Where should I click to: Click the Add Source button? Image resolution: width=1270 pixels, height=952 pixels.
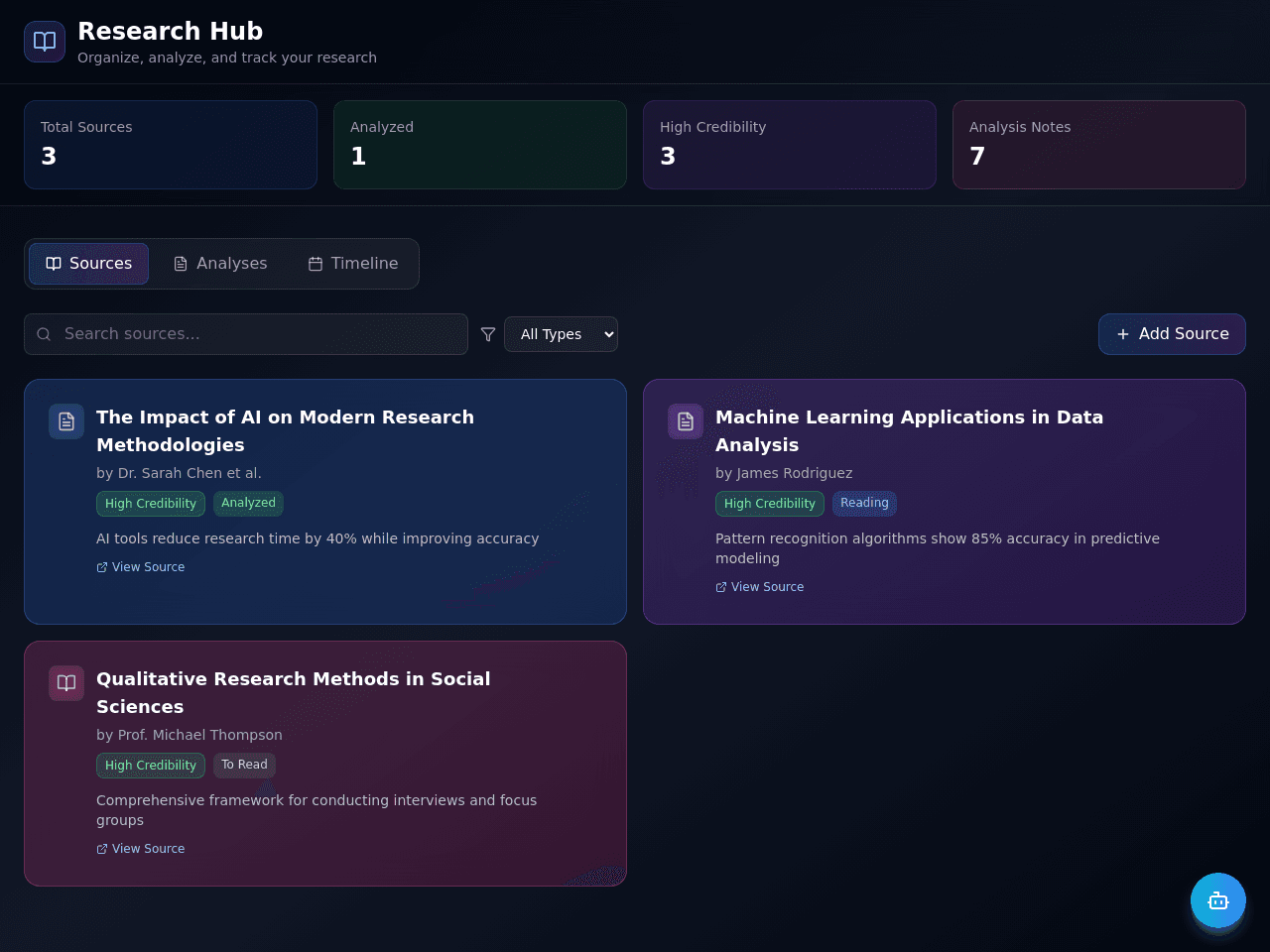[x=1172, y=334]
